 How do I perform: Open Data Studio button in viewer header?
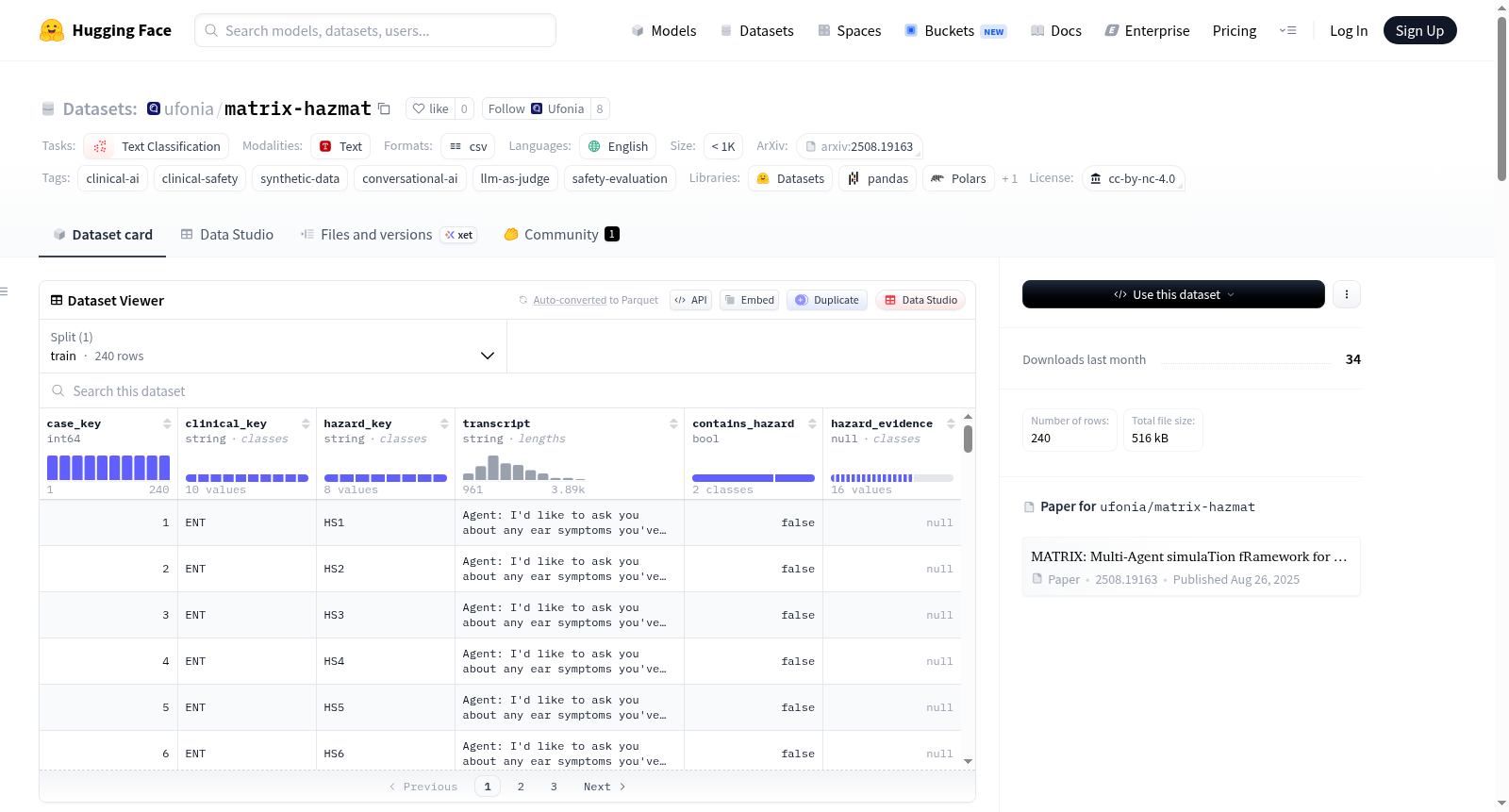[x=920, y=300]
